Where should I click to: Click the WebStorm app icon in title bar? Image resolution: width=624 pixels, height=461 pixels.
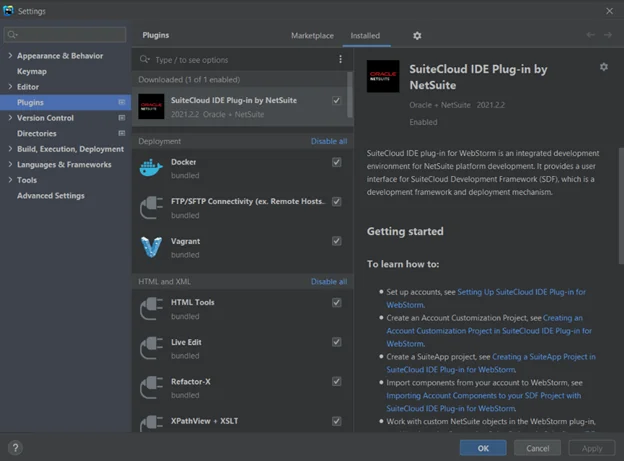[x=8, y=11]
